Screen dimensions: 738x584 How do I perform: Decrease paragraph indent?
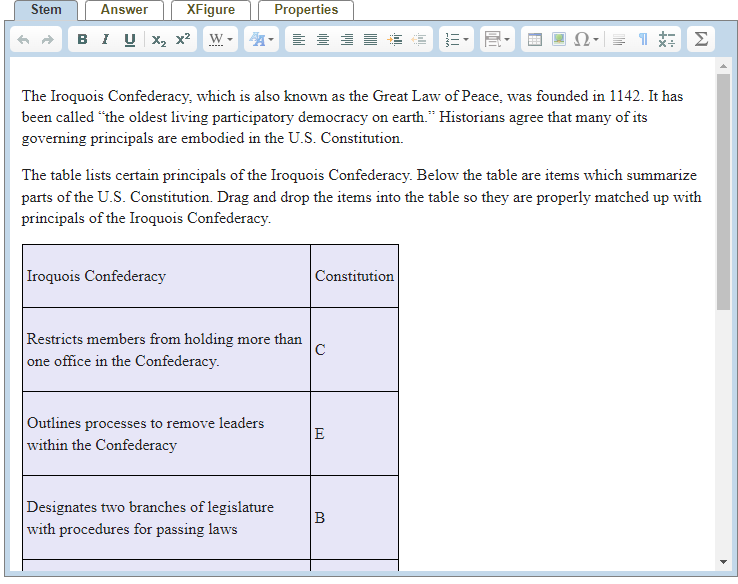pyautogui.click(x=418, y=40)
